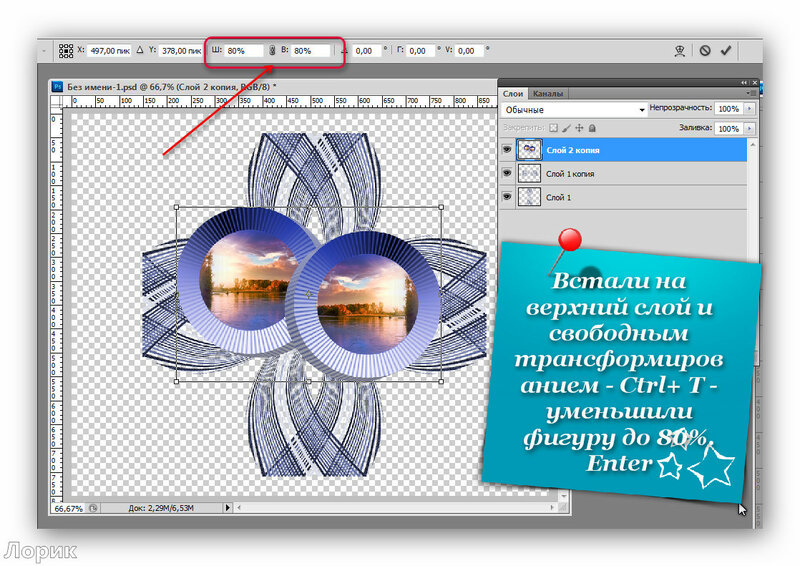Select the Слой 1 layer name
Viewport: 800px width, 566px height.
point(558,198)
